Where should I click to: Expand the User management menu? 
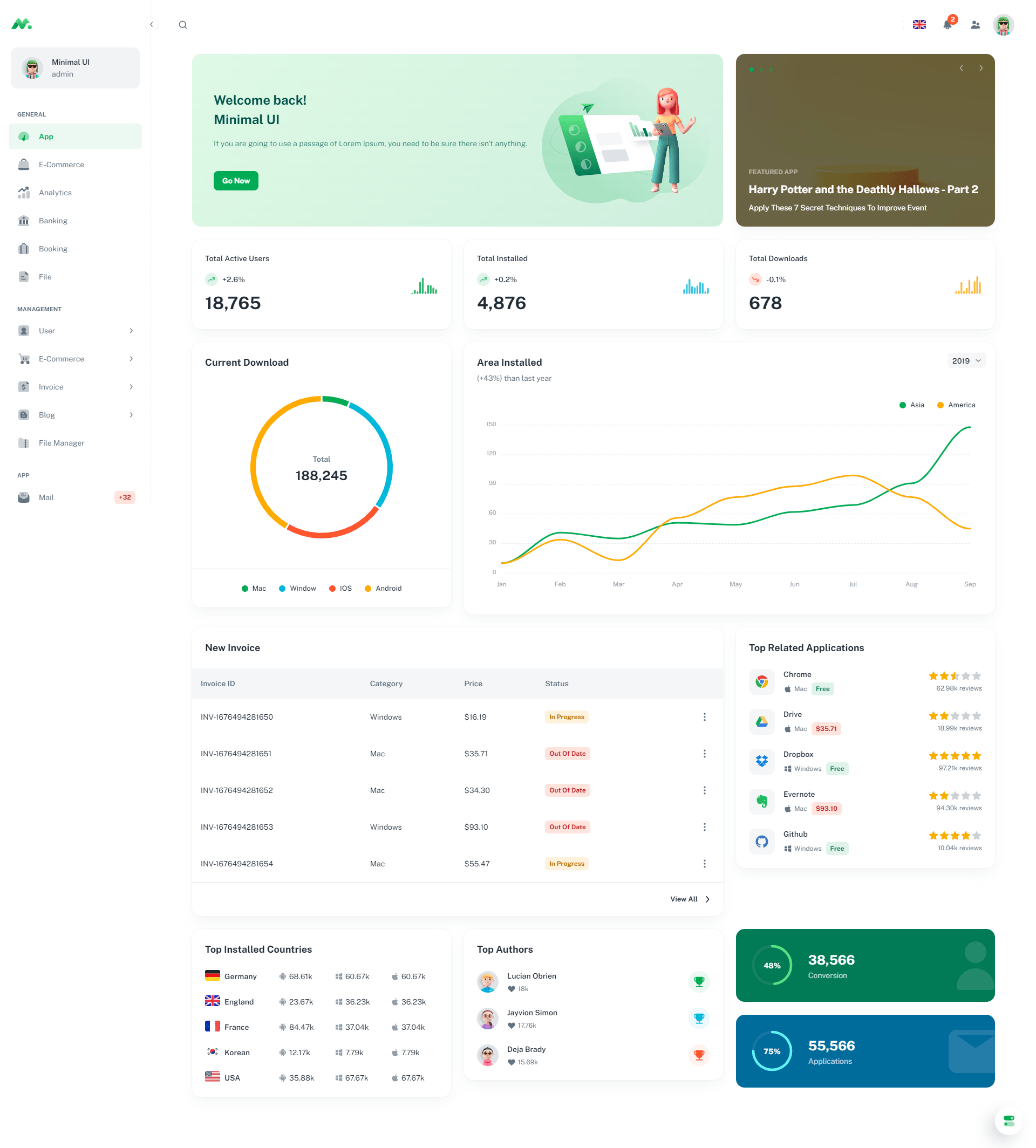click(75, 331)
